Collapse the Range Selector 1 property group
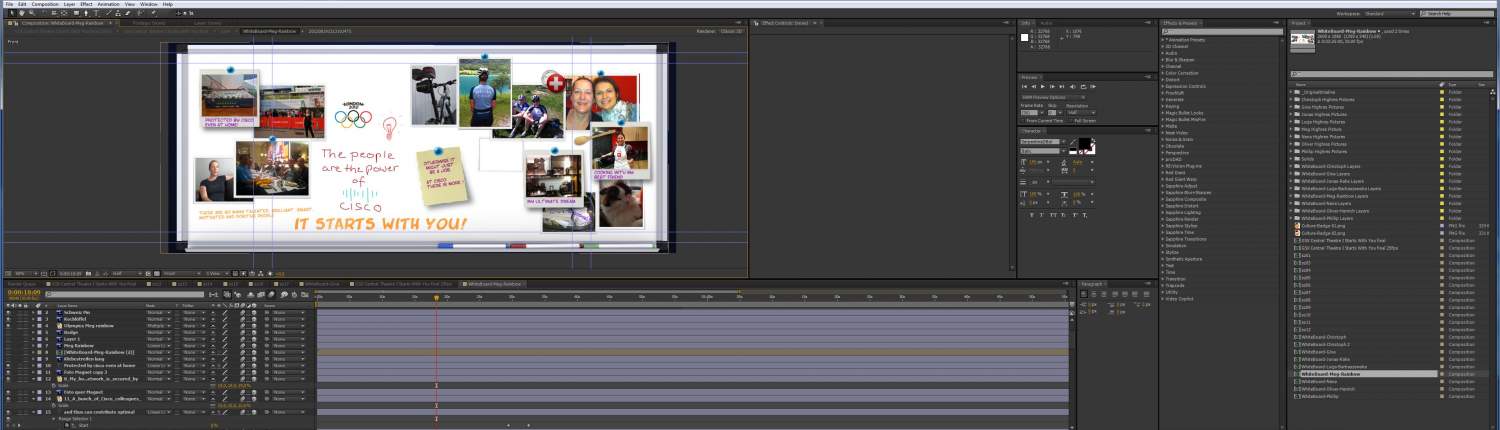Screen dimensions: 1500x430 [x=53, y=418]
